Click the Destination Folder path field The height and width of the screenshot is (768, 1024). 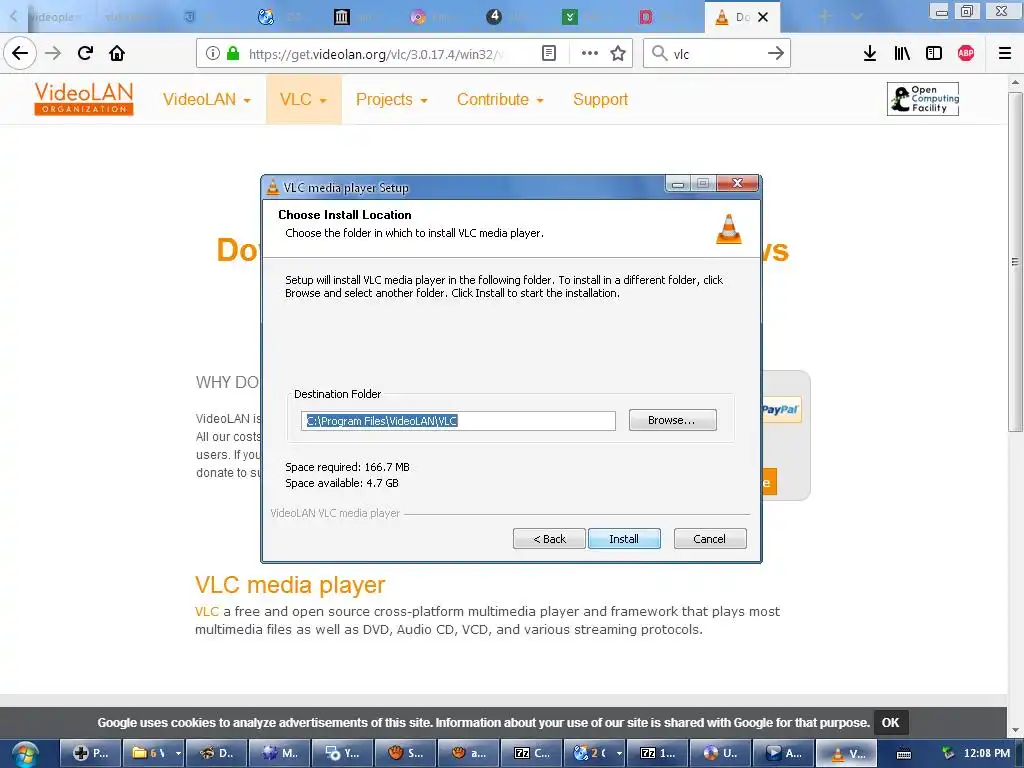pos(458,421)
